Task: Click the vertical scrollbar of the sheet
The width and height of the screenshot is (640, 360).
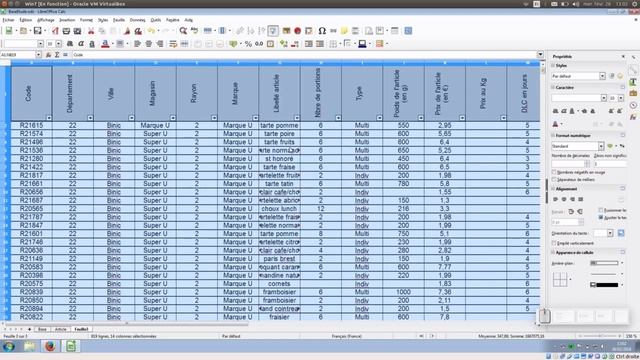Action: click(x=543, y=192)
